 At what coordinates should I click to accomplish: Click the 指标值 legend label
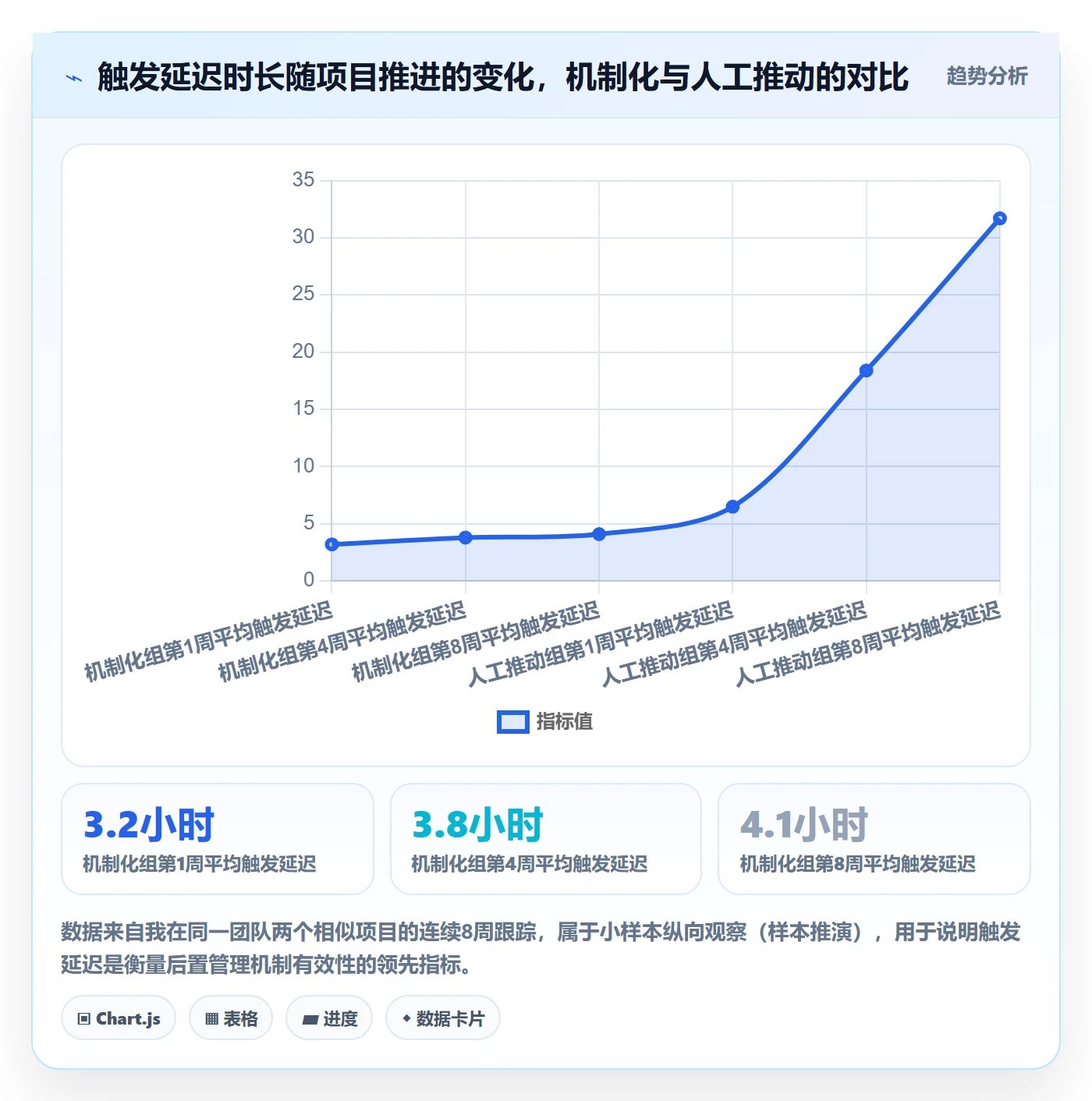pos(565,722)
